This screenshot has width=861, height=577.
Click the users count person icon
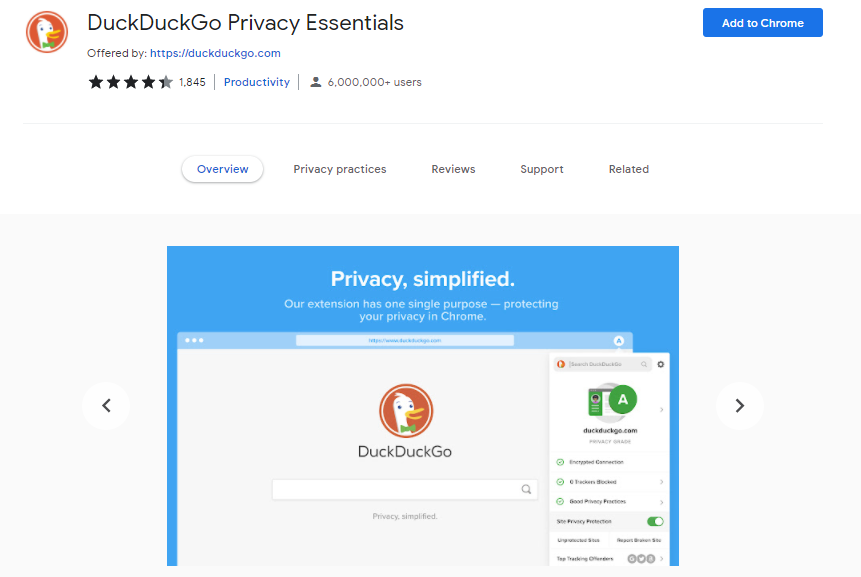(x=316, y=82)
